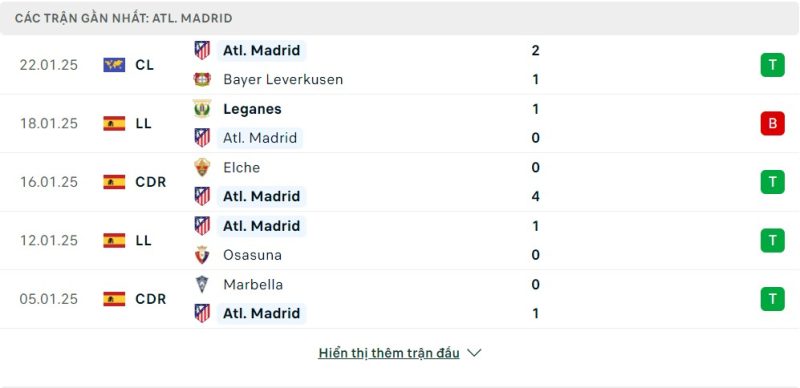
Task: Open the 12.01.25 match row date
Action: 49,240
